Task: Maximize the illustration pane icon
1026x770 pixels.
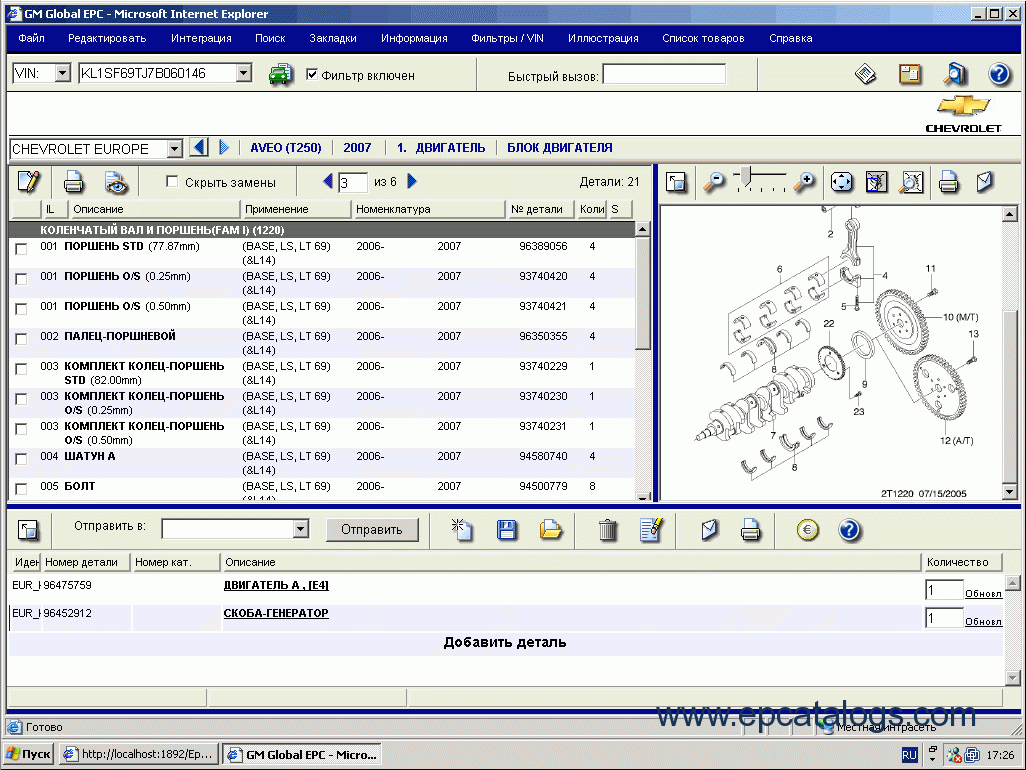Action: click(x=676, y=182)
